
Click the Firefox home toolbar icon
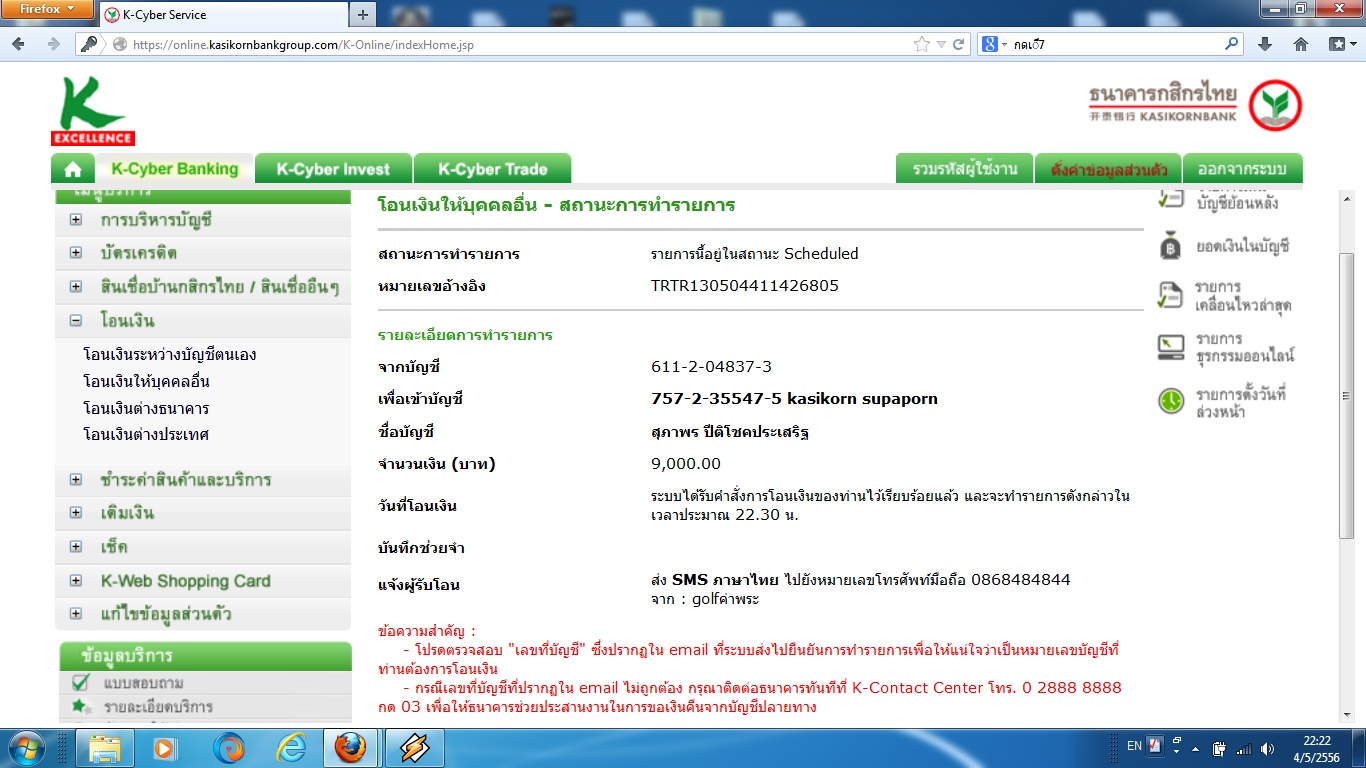pyautogui.click(x=1301, y=44)
